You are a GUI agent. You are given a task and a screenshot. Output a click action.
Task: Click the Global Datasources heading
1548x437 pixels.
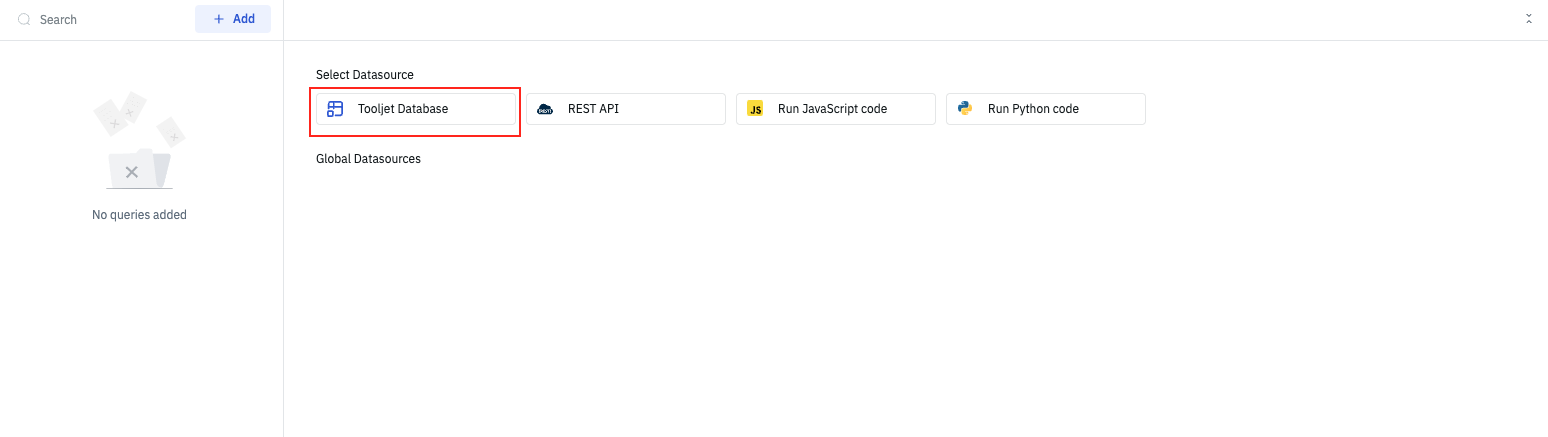coord(368,159)
